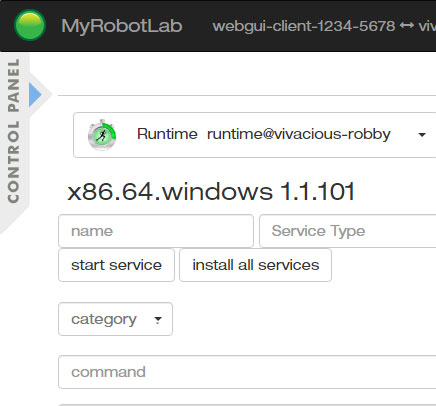Focus the service name input field

[x=156, y=231]
